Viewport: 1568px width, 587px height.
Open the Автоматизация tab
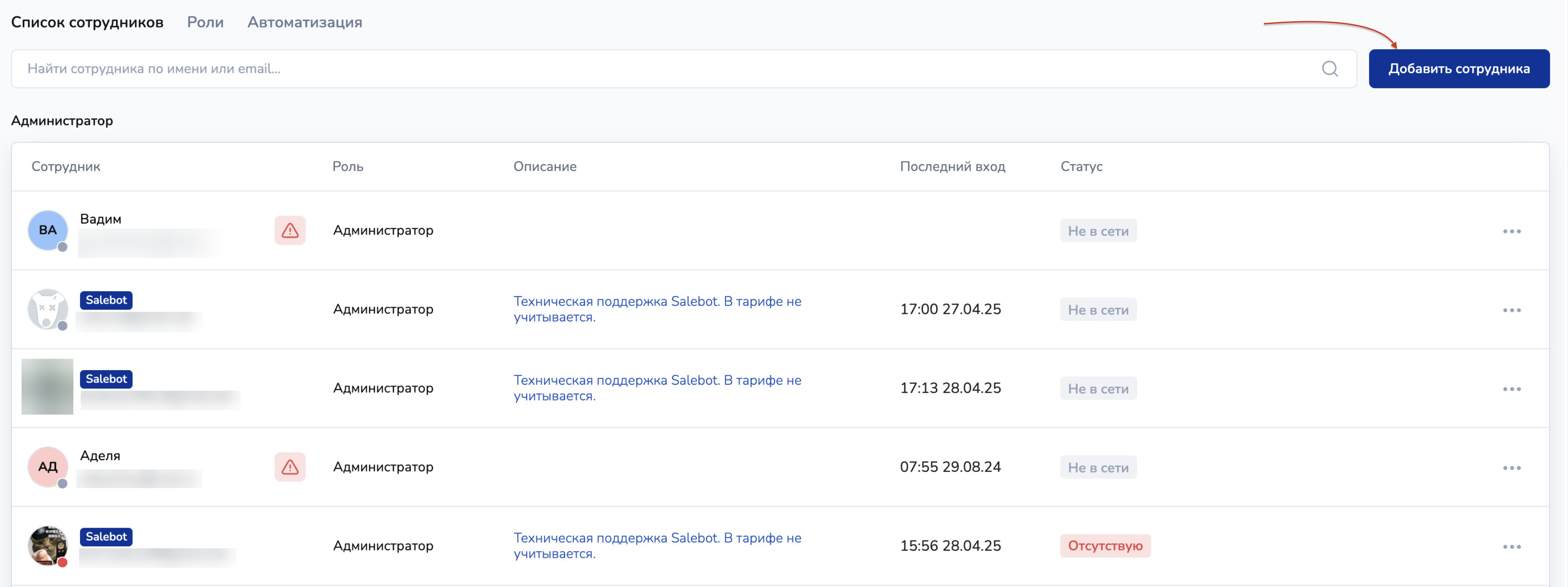304,23
